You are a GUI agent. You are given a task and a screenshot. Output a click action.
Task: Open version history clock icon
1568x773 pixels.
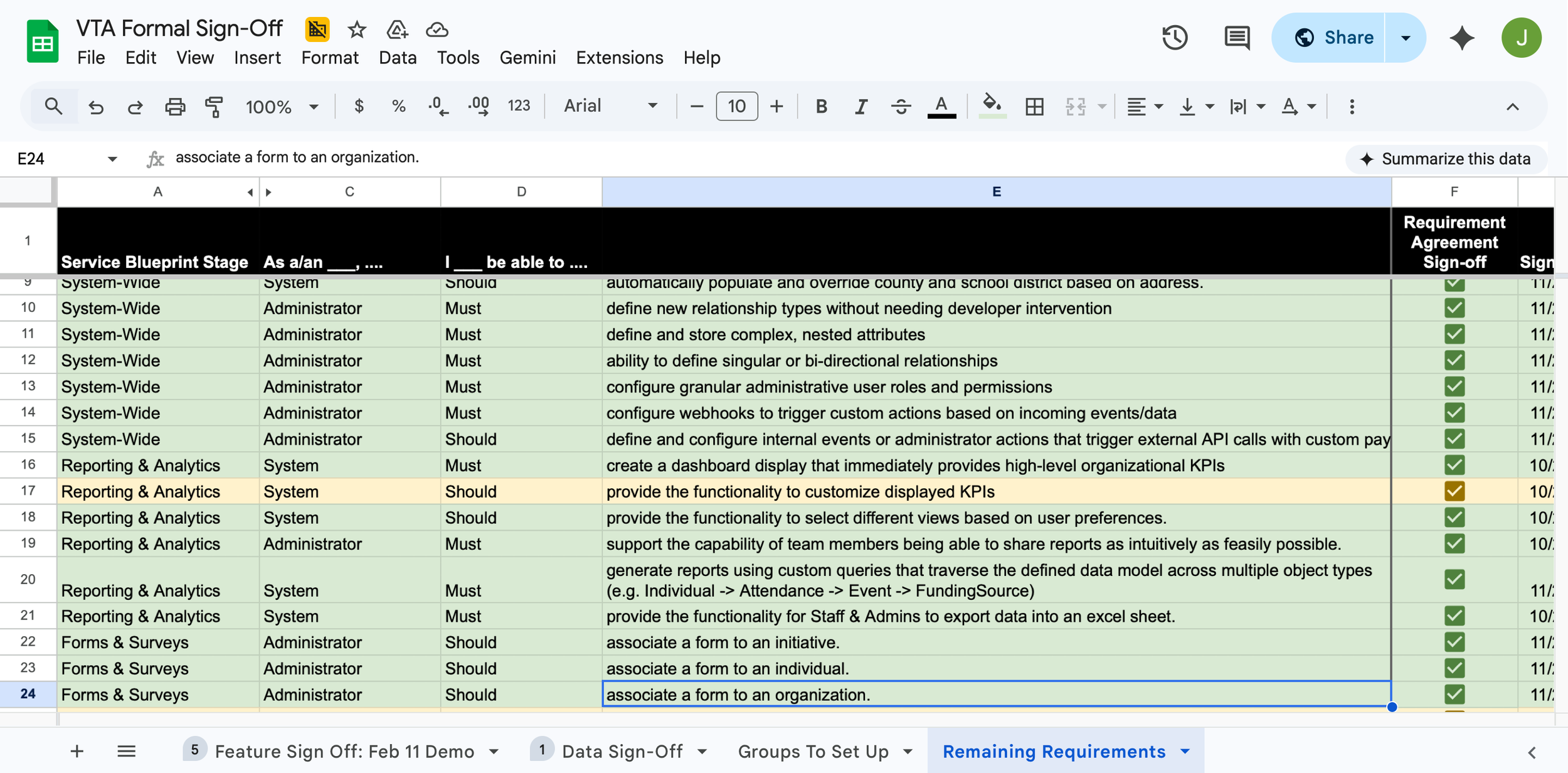point(1174,38)
